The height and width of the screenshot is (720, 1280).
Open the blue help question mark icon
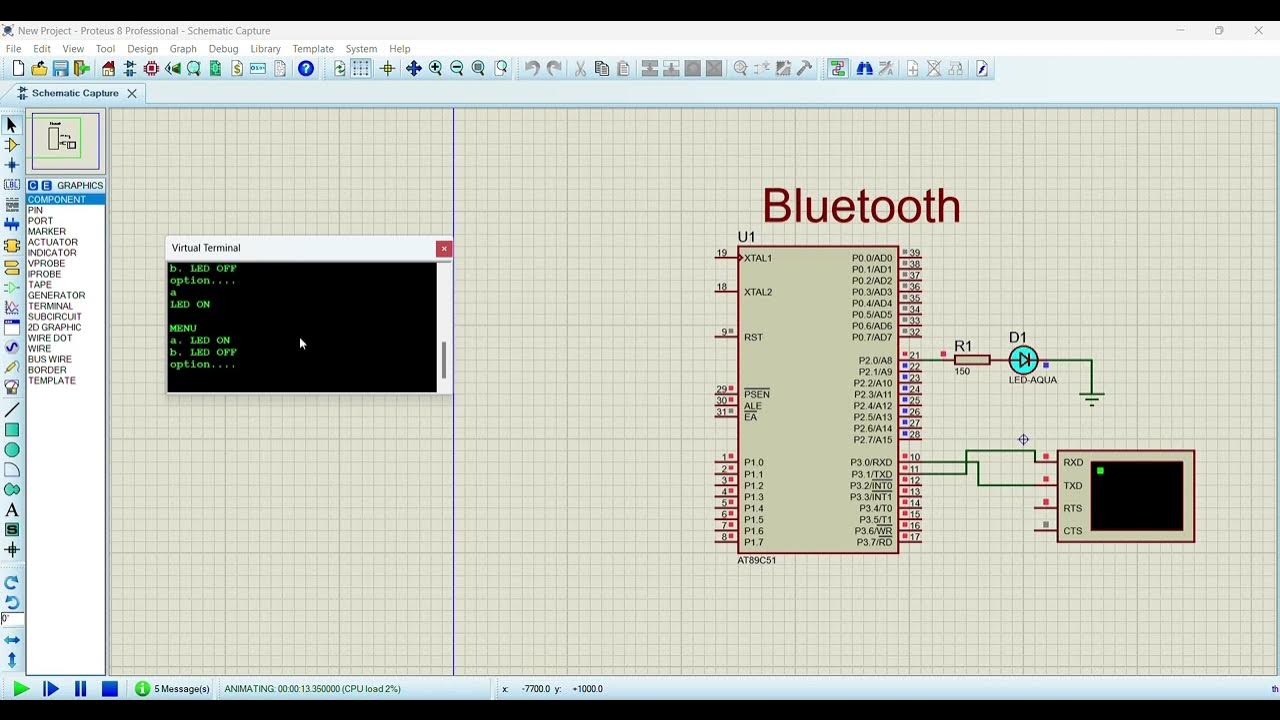(306, 68)
